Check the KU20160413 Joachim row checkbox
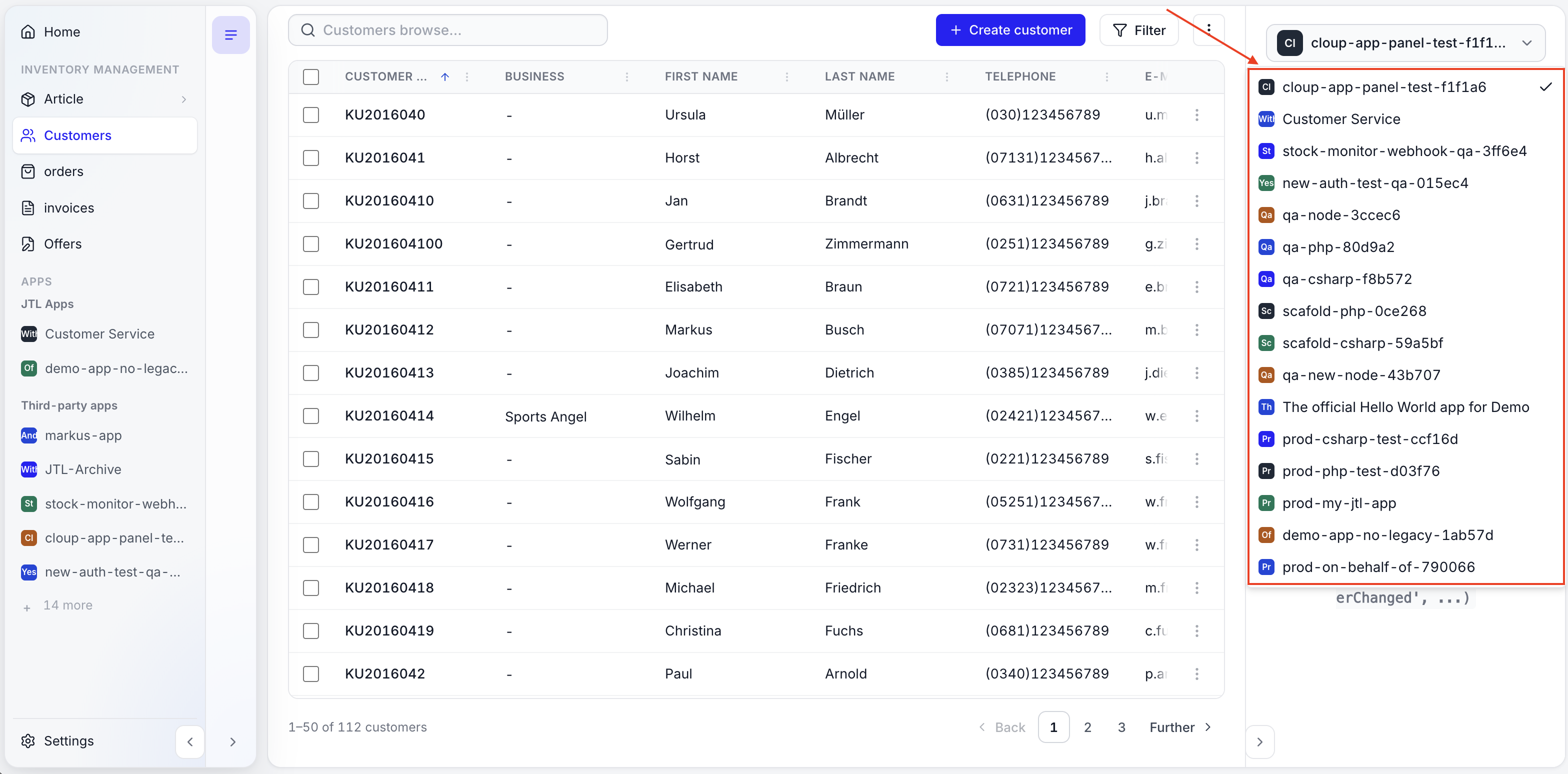The height and width of the screenshot is (774, 1568). [x=311, y=373]
